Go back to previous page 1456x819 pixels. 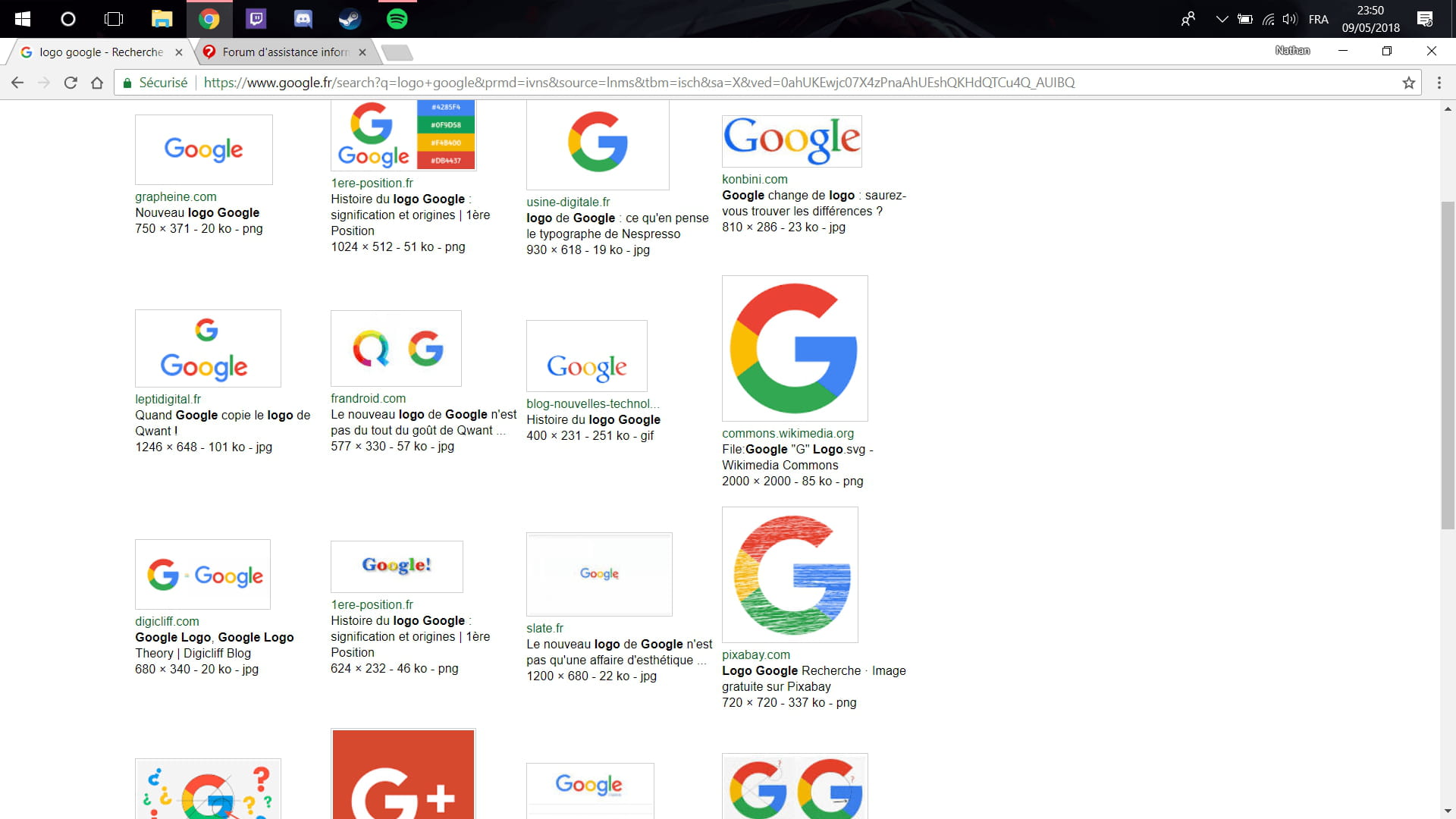point(17,83)
